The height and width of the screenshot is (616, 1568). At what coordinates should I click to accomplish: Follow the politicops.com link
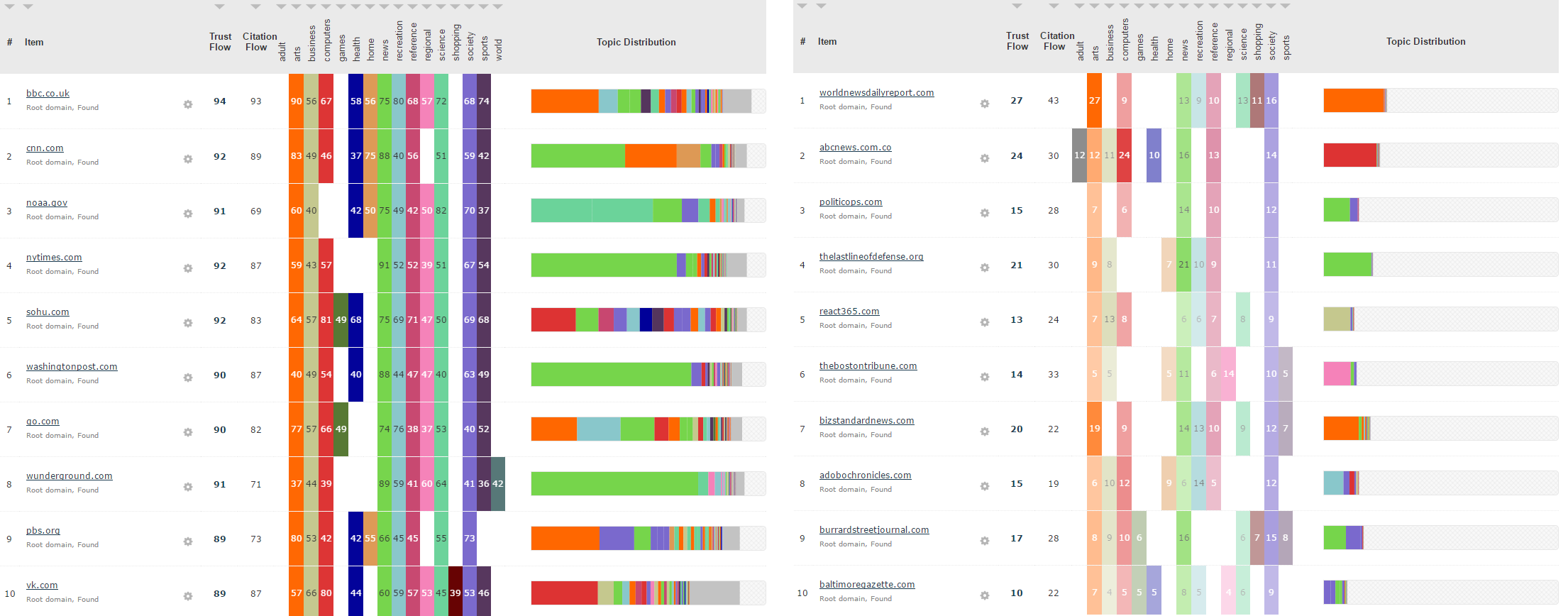tap(851, 202)
